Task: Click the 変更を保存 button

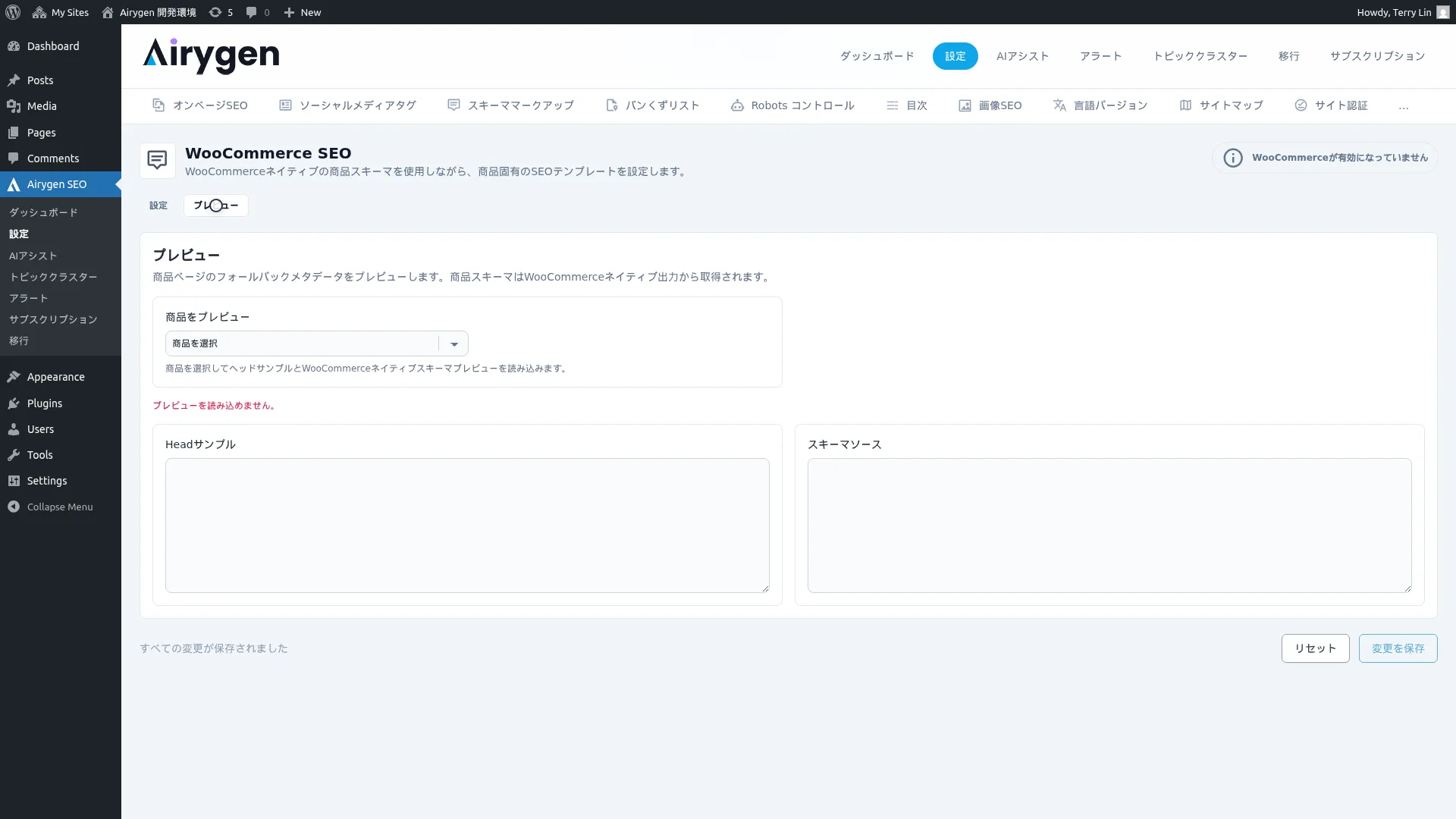Action: [1398, 648]
